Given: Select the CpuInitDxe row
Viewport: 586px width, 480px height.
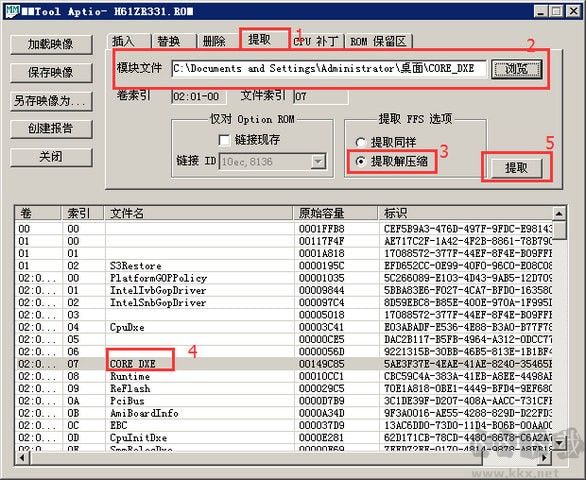Looking at the screenshot, I should pos(284,438).
